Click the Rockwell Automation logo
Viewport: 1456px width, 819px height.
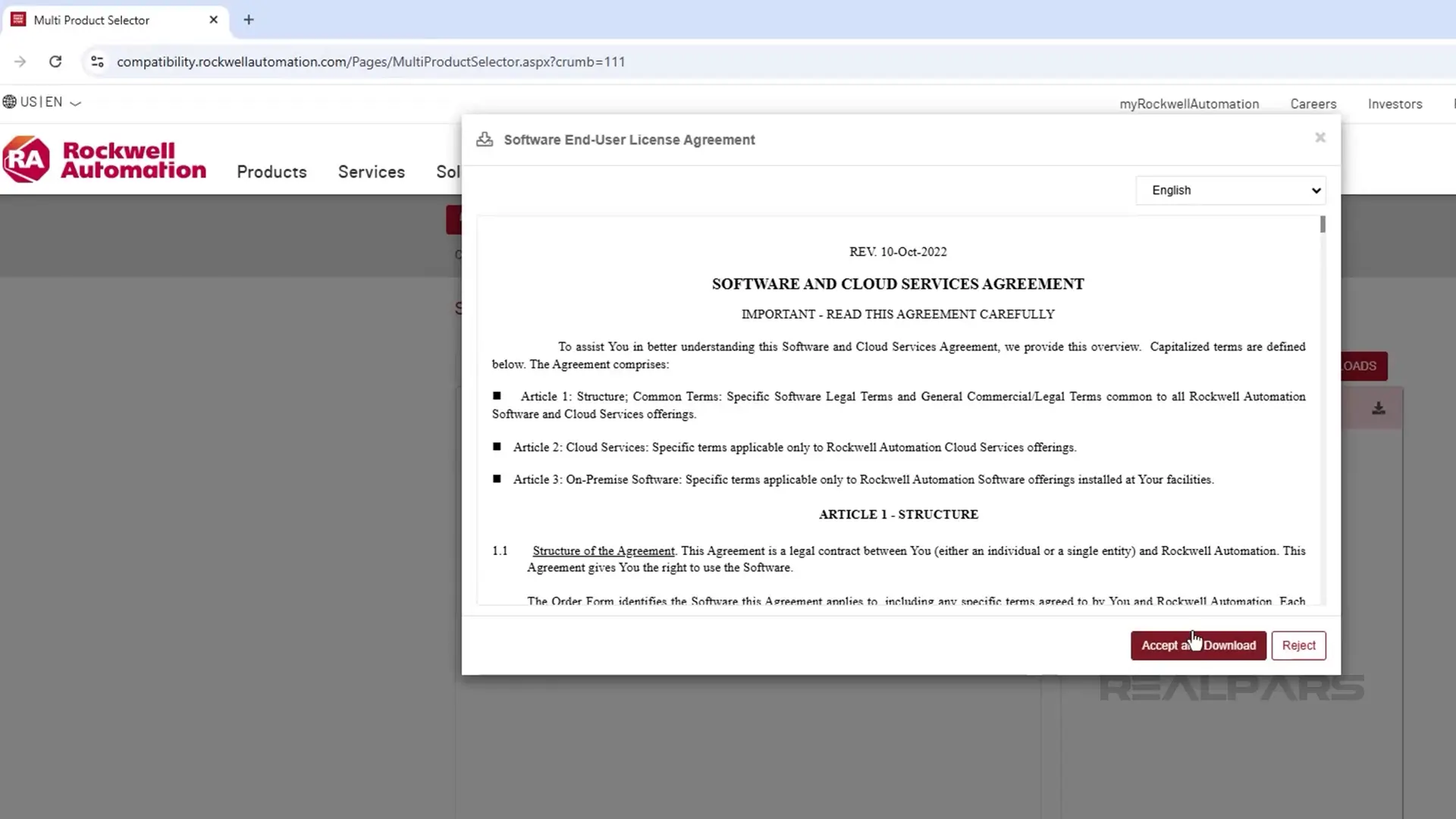click(104, 160)
